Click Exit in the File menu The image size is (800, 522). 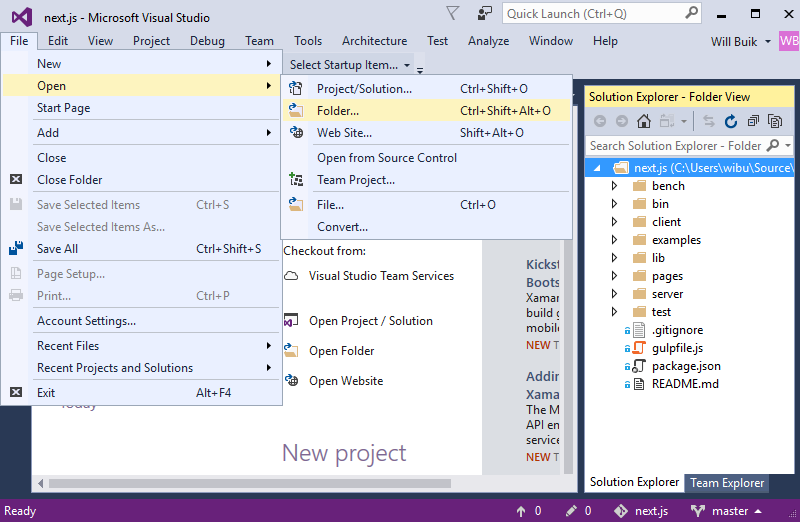141,392
